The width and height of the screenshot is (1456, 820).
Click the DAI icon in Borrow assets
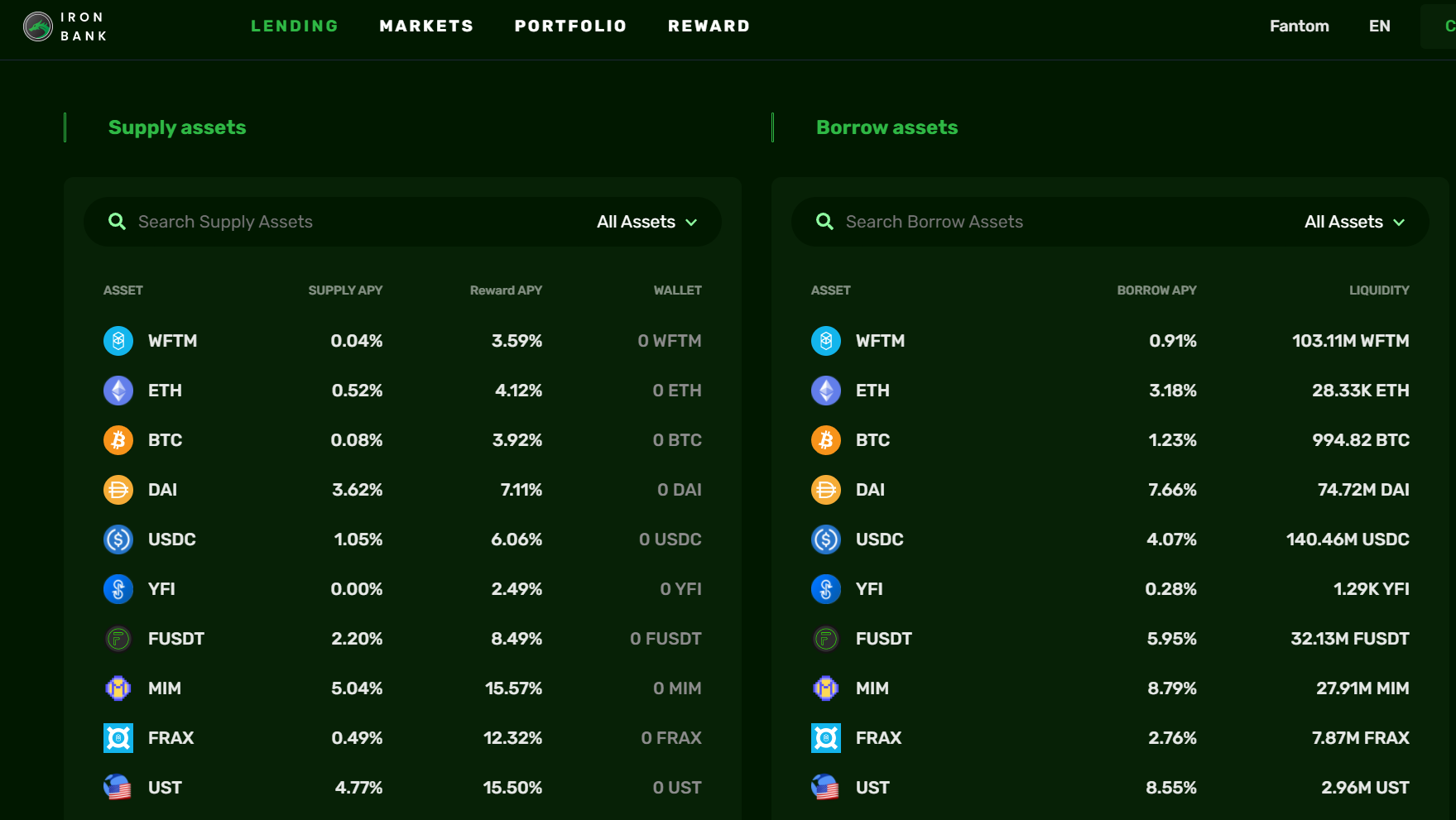tap(825, 490)
